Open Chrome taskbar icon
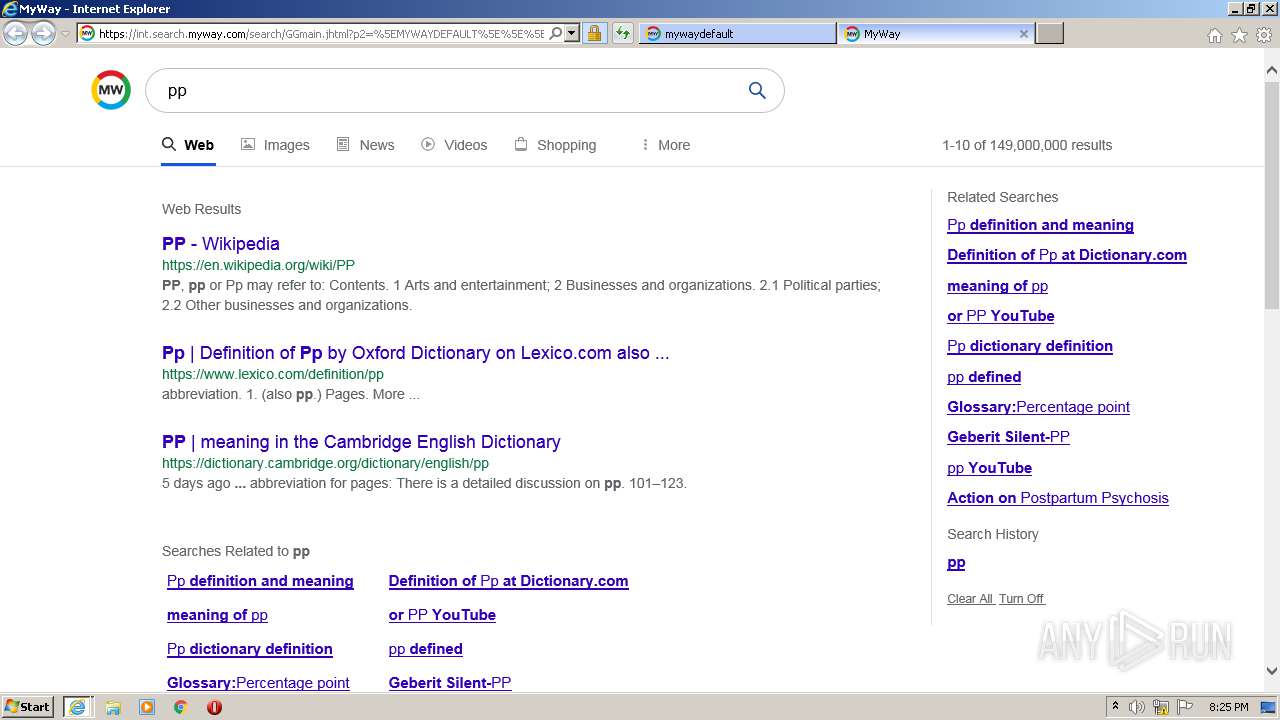1280x720 pixels. pos(181,707)
